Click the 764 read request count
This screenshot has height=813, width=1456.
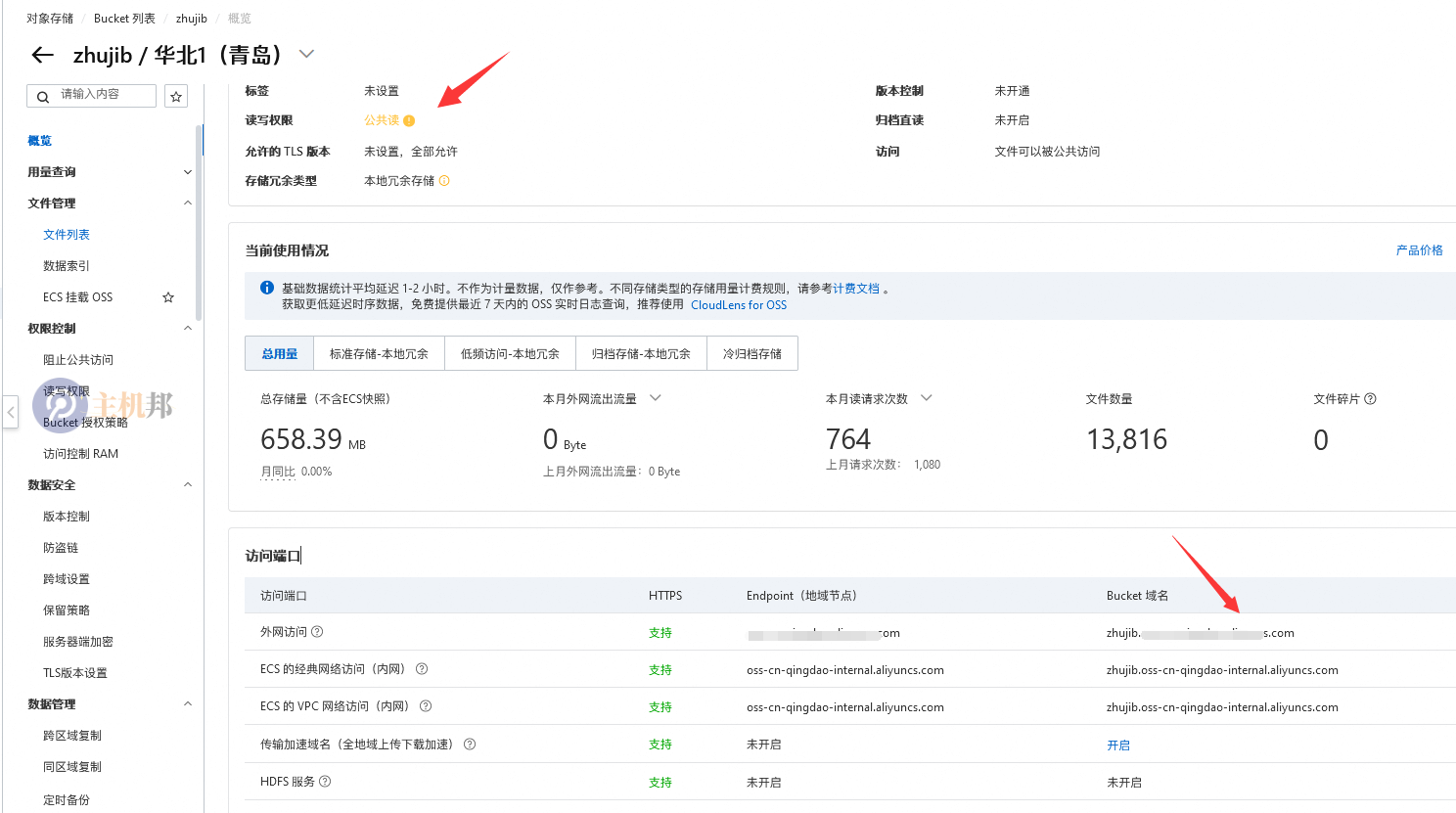coord(848,439)
